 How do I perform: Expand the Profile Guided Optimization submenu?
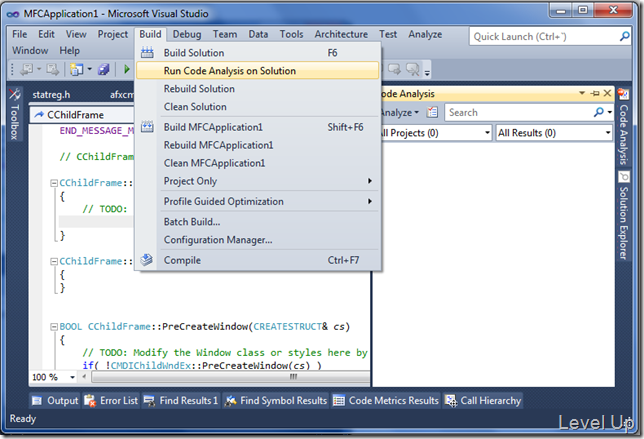(x=370, y=201)
